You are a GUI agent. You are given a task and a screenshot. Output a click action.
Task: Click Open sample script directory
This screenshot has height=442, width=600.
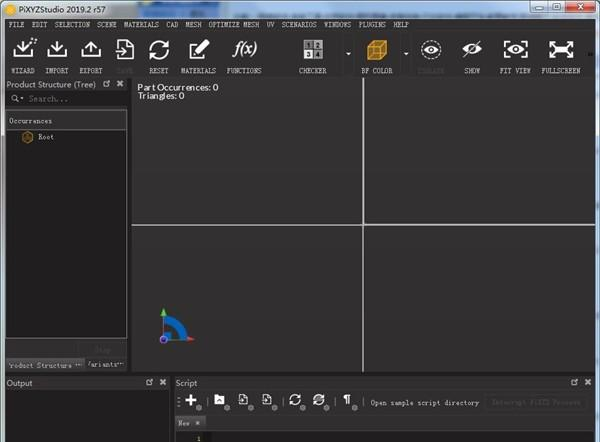tap(423, 403)
